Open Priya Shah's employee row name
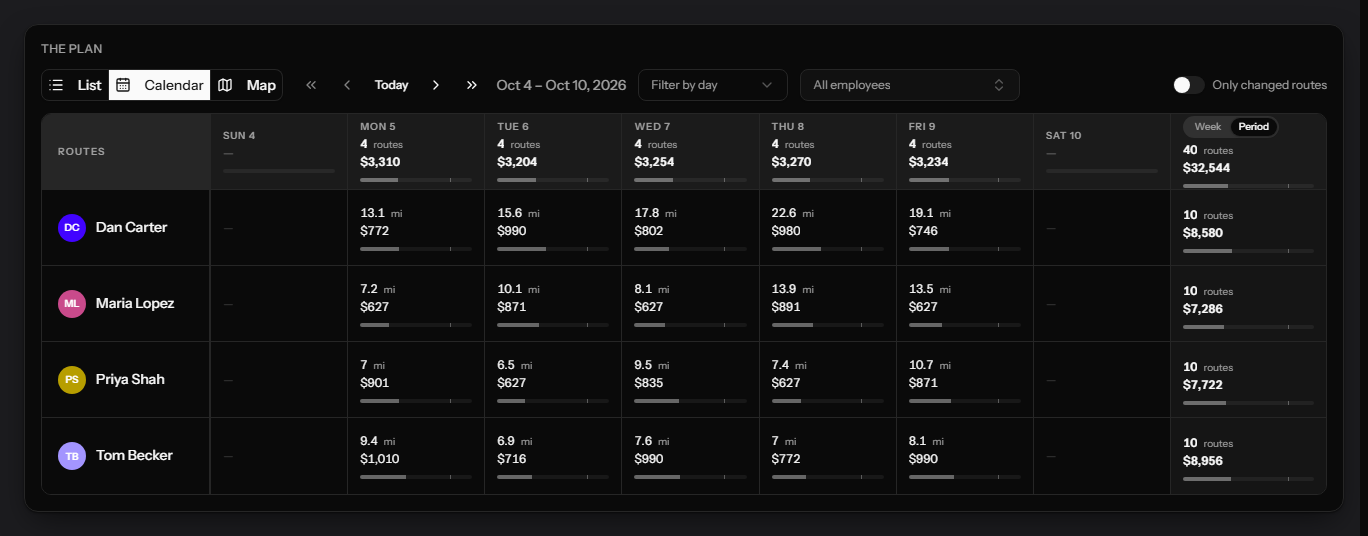This screenshot has height=536, width=1368. coord(130,379)
